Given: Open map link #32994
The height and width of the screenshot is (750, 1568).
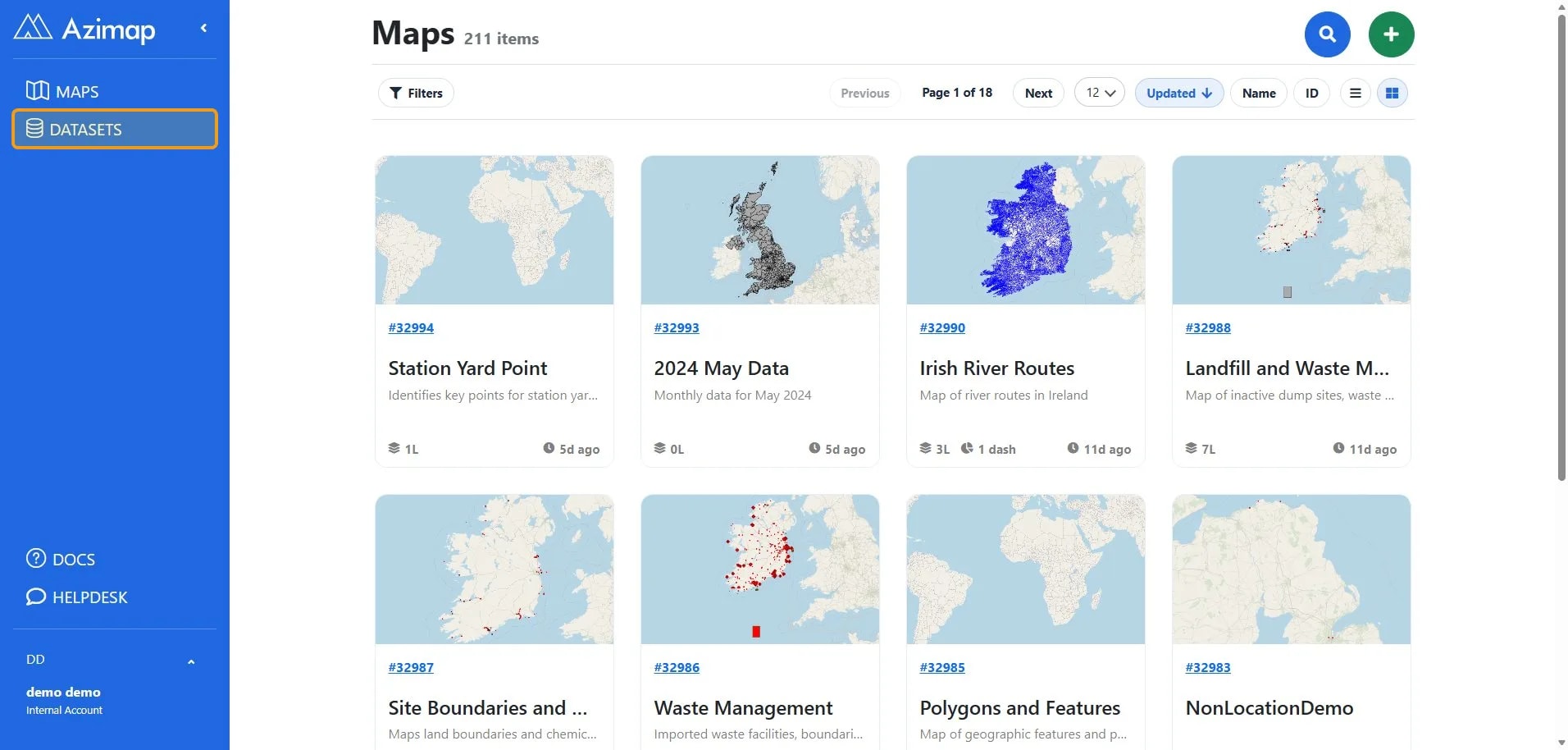Looking at the screenshot, I should tap(411, 328).
